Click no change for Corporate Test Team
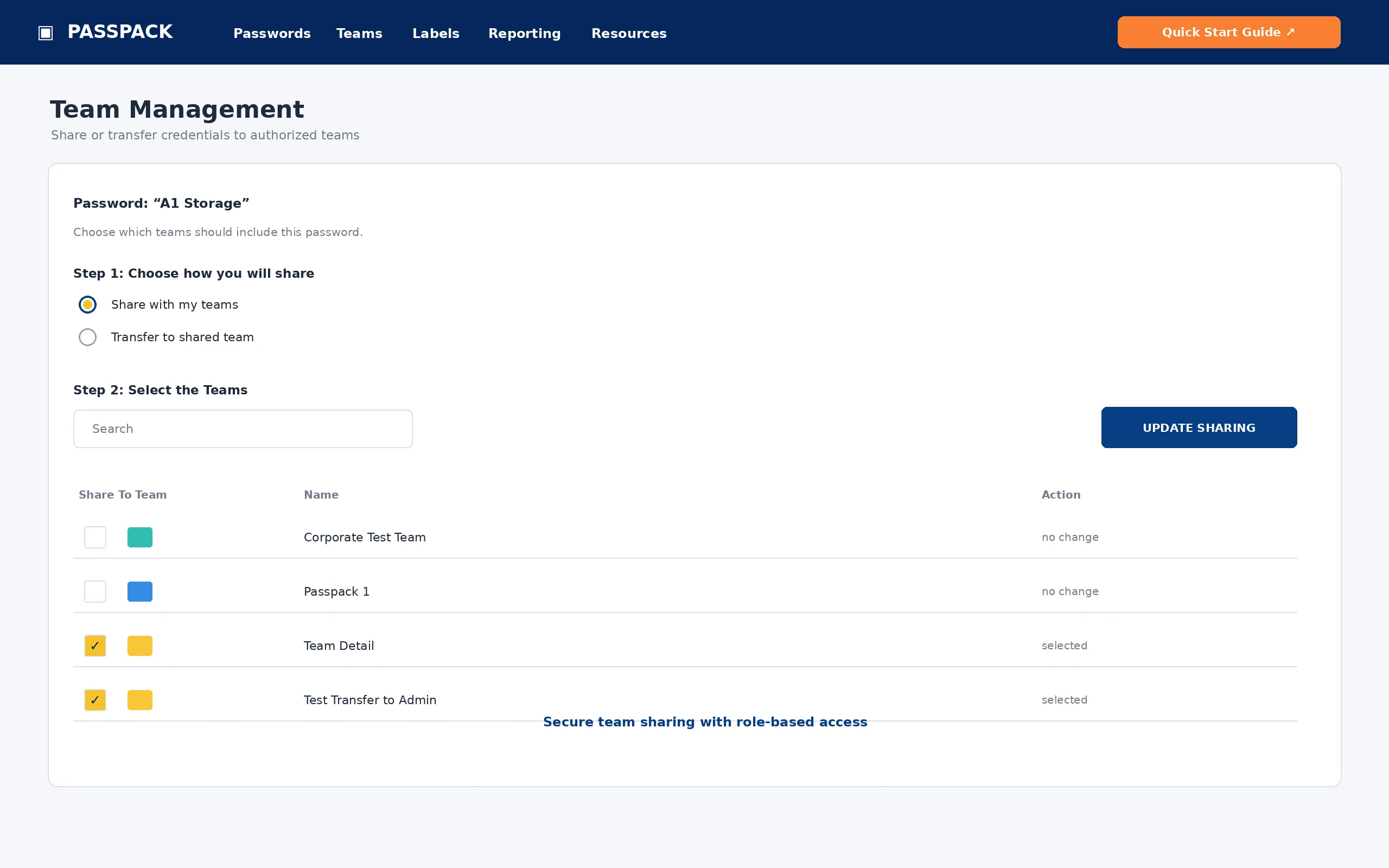 point(1070,537)
